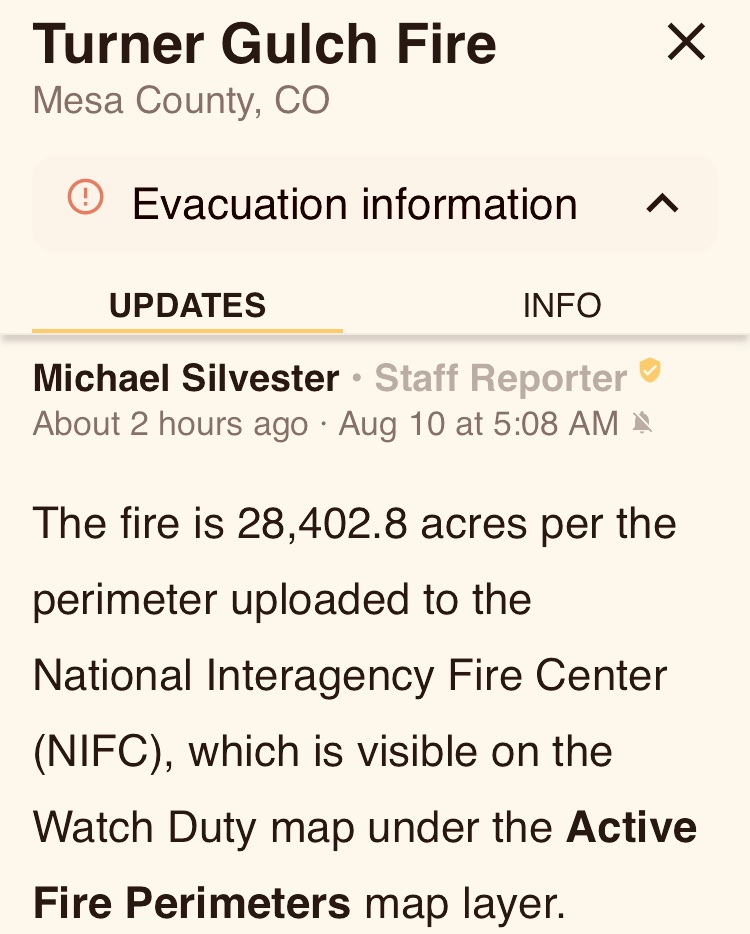Toggle the muted notification bell icon
Viewport: 750px width, 934px height.
[643, 425]
